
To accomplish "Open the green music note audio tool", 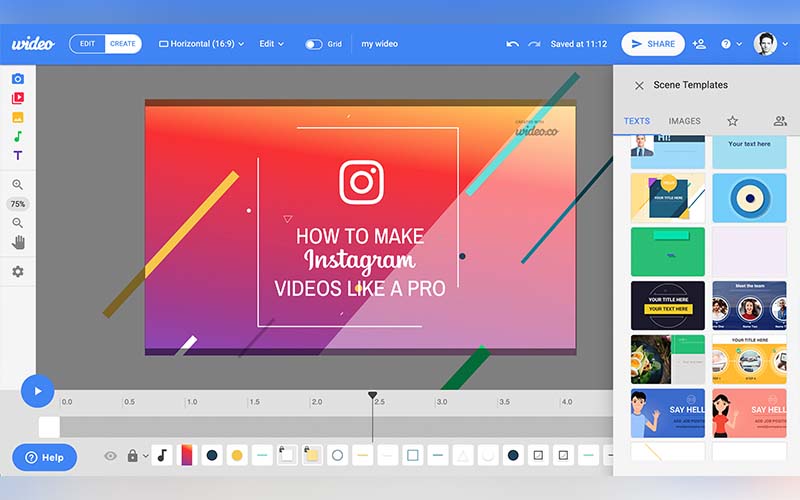I will [x=18, y=136].
